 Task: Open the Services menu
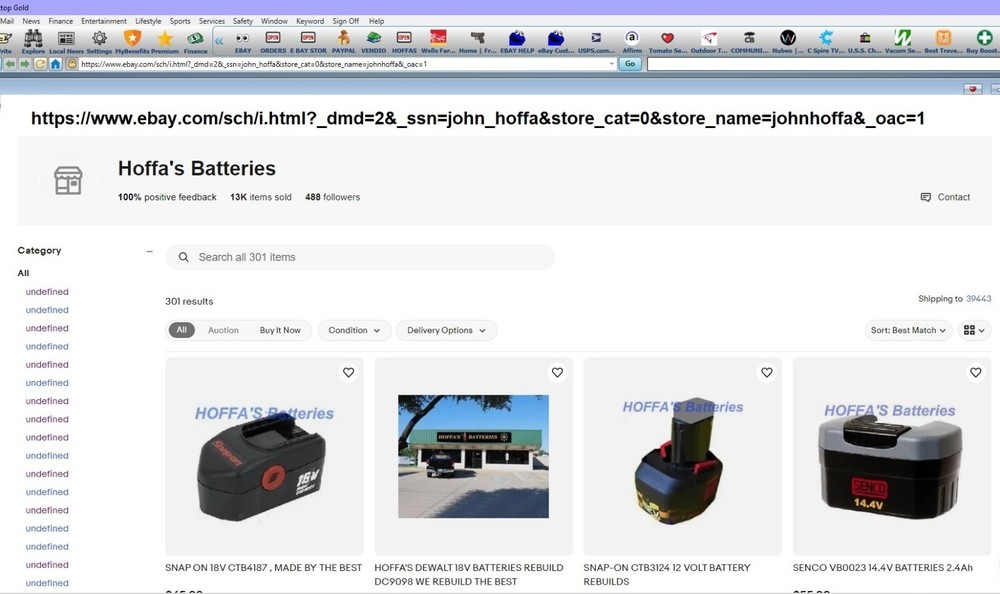(x=212, y=21)
